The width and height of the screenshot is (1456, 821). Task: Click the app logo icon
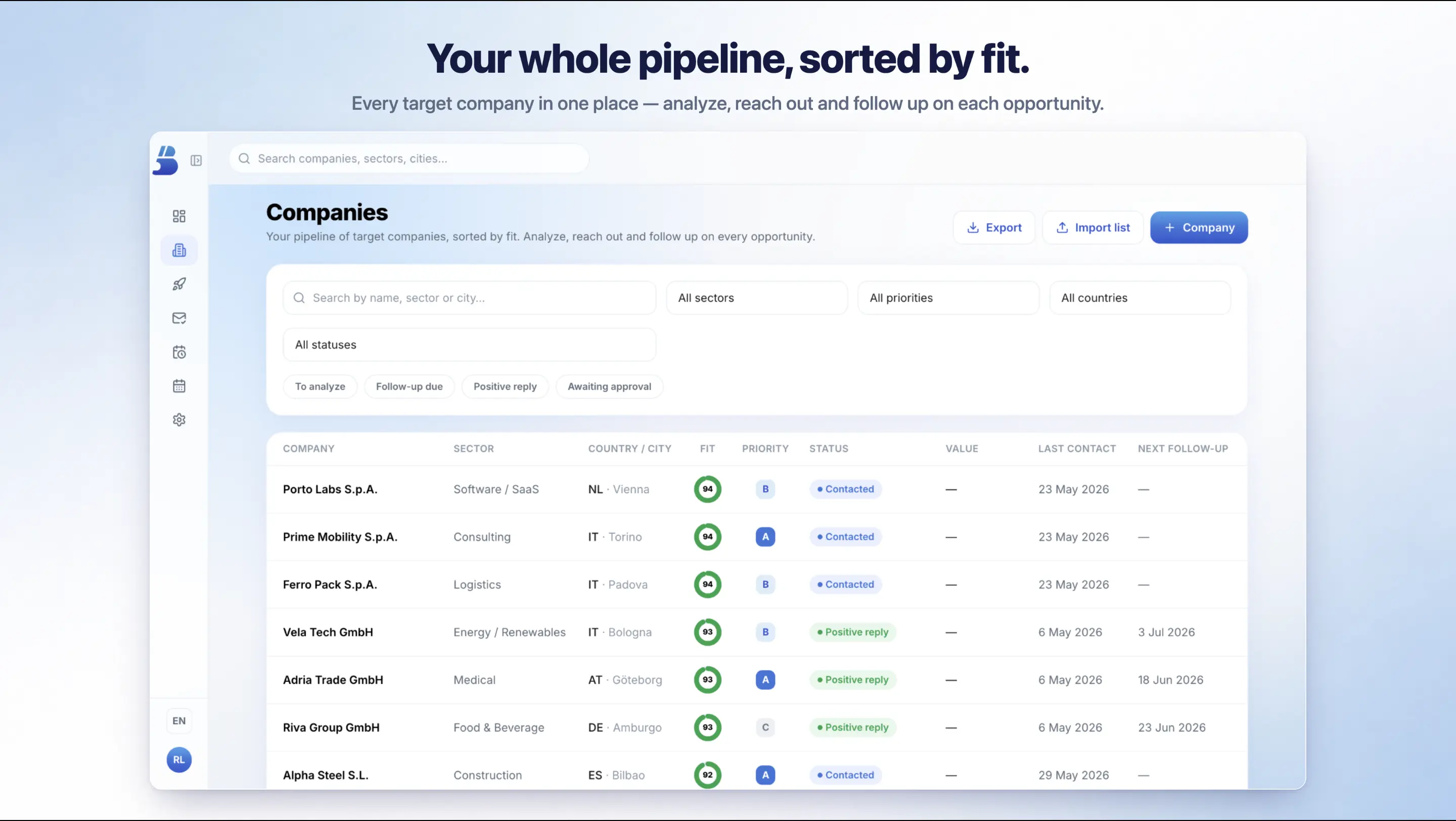166,160
